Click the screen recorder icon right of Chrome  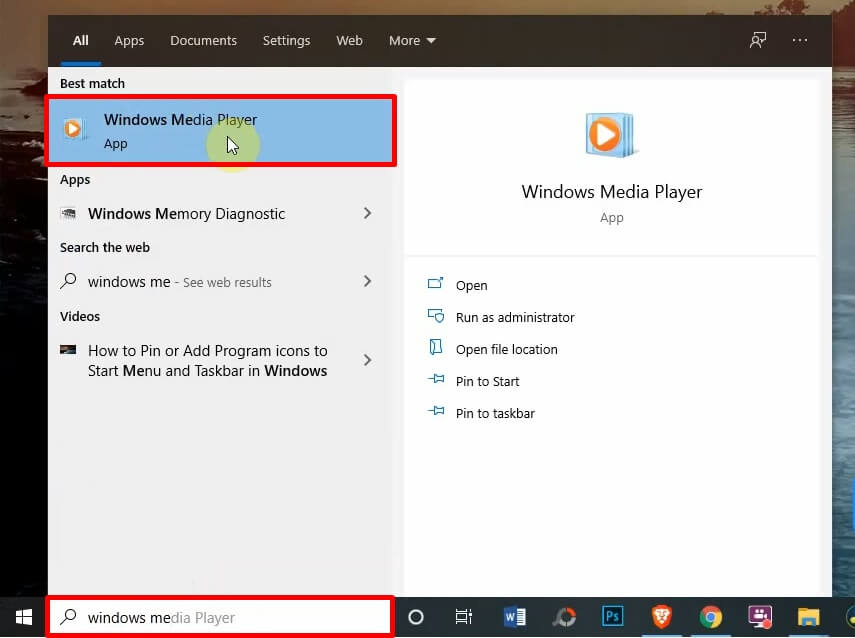pos(760,617)
